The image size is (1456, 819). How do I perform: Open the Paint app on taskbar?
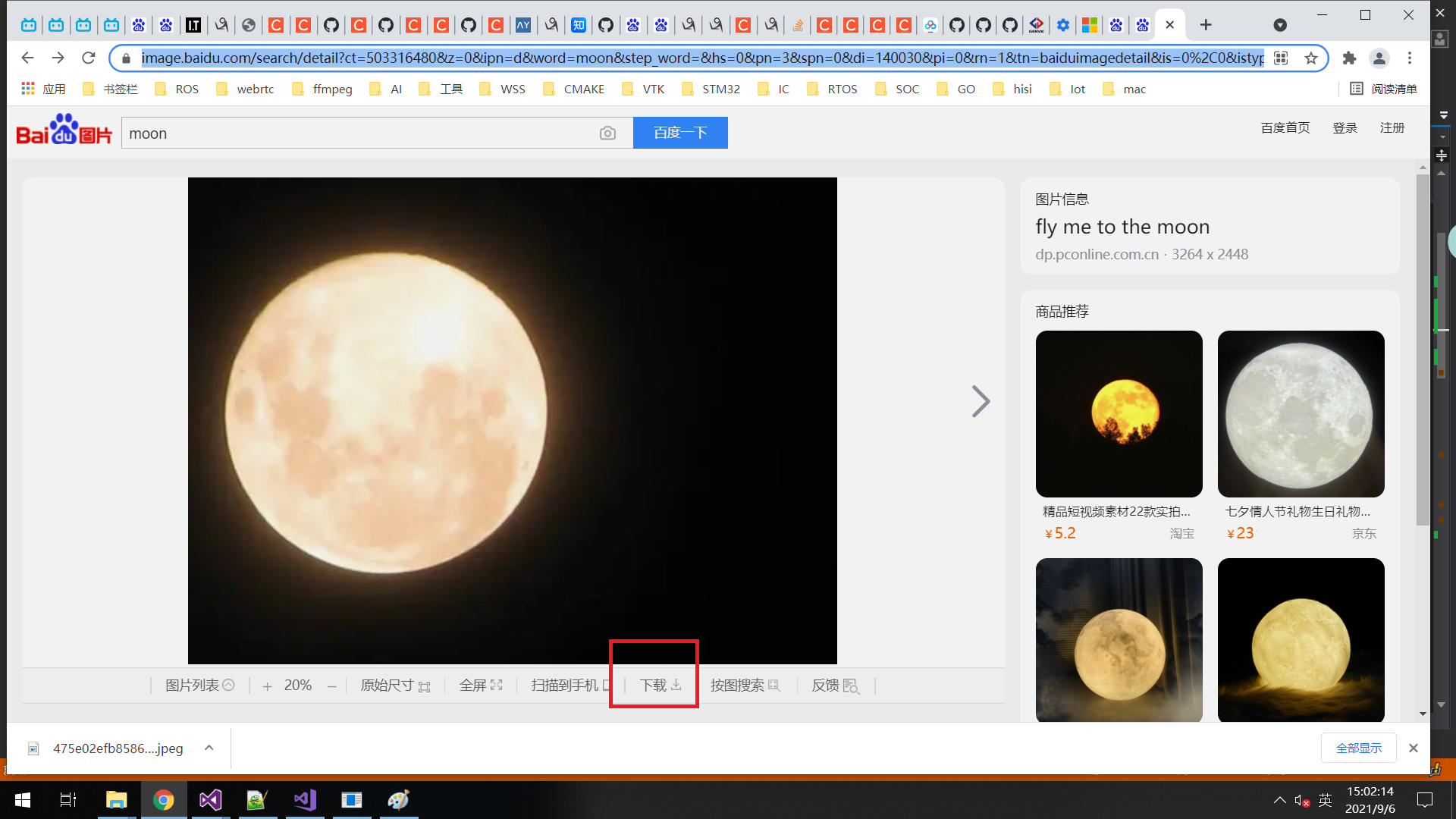pyautogui.click(x=399, y=800)
